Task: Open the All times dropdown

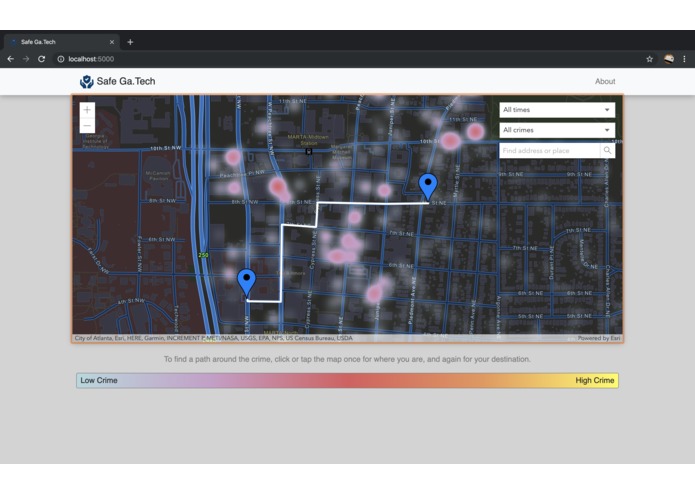Action: pos(557,110)
